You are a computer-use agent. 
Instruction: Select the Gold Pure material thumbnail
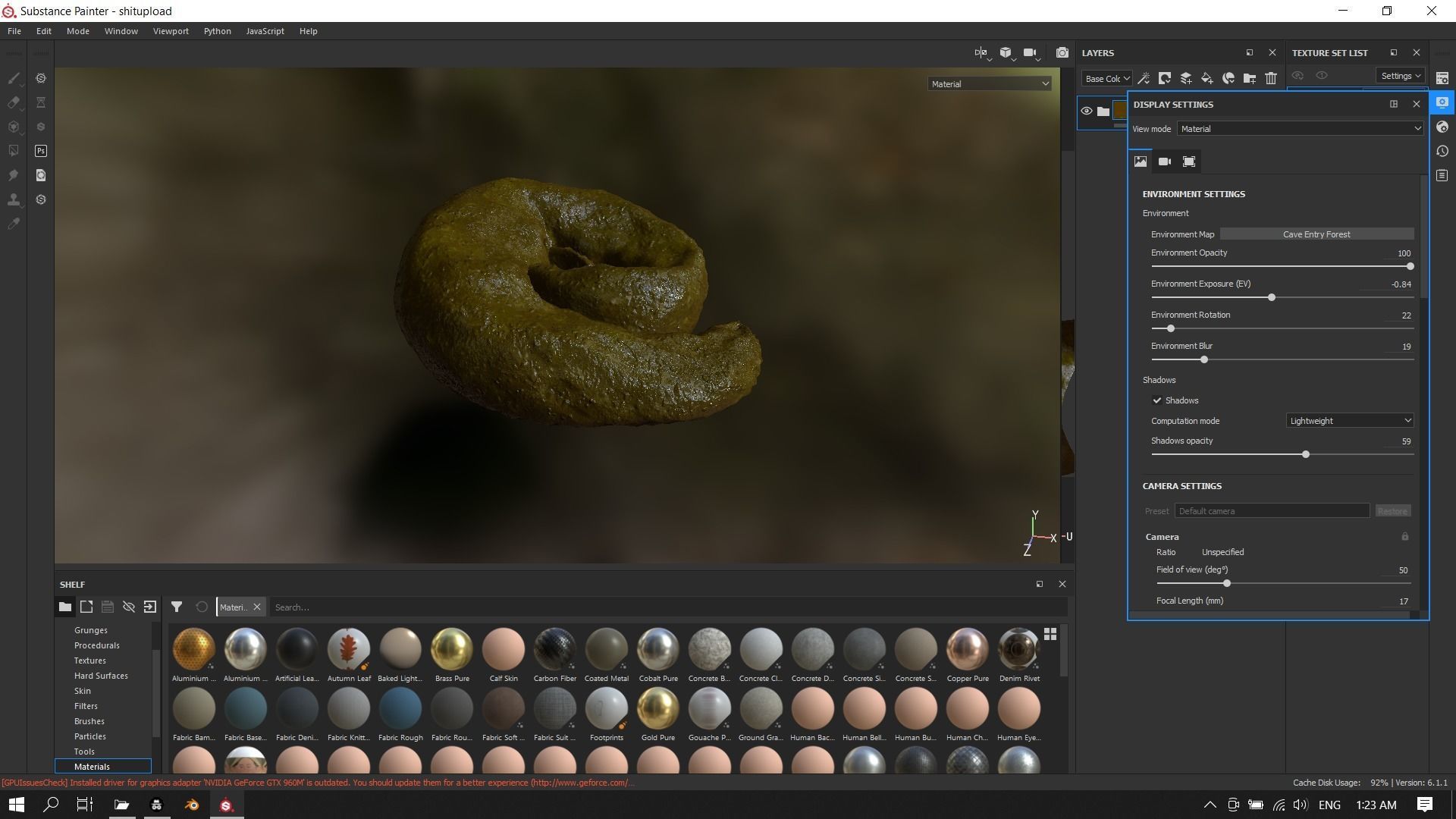click(x=657, y=708)
